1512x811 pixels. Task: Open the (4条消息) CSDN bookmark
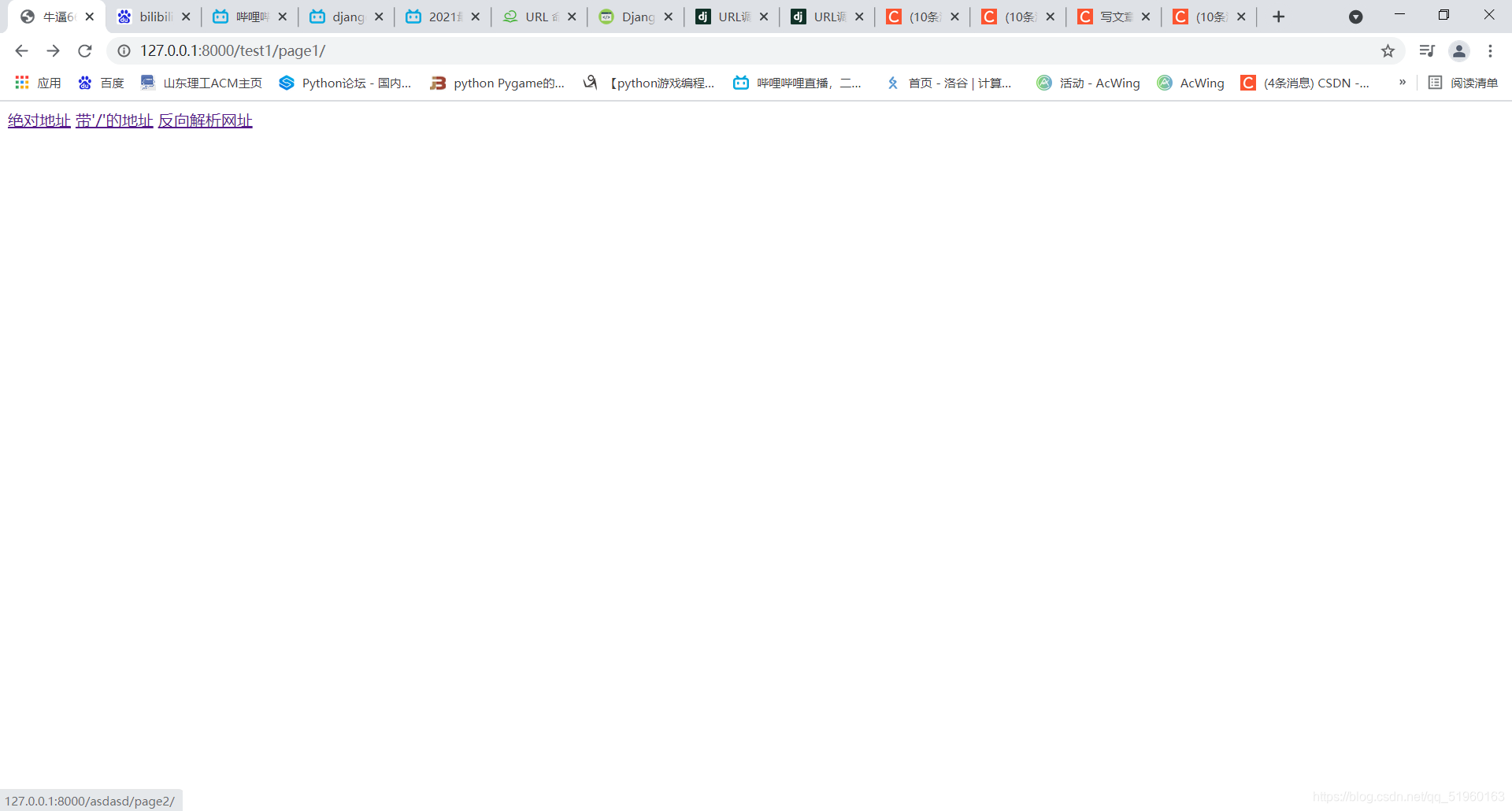pyautogui.click(x=1305, y=83)
